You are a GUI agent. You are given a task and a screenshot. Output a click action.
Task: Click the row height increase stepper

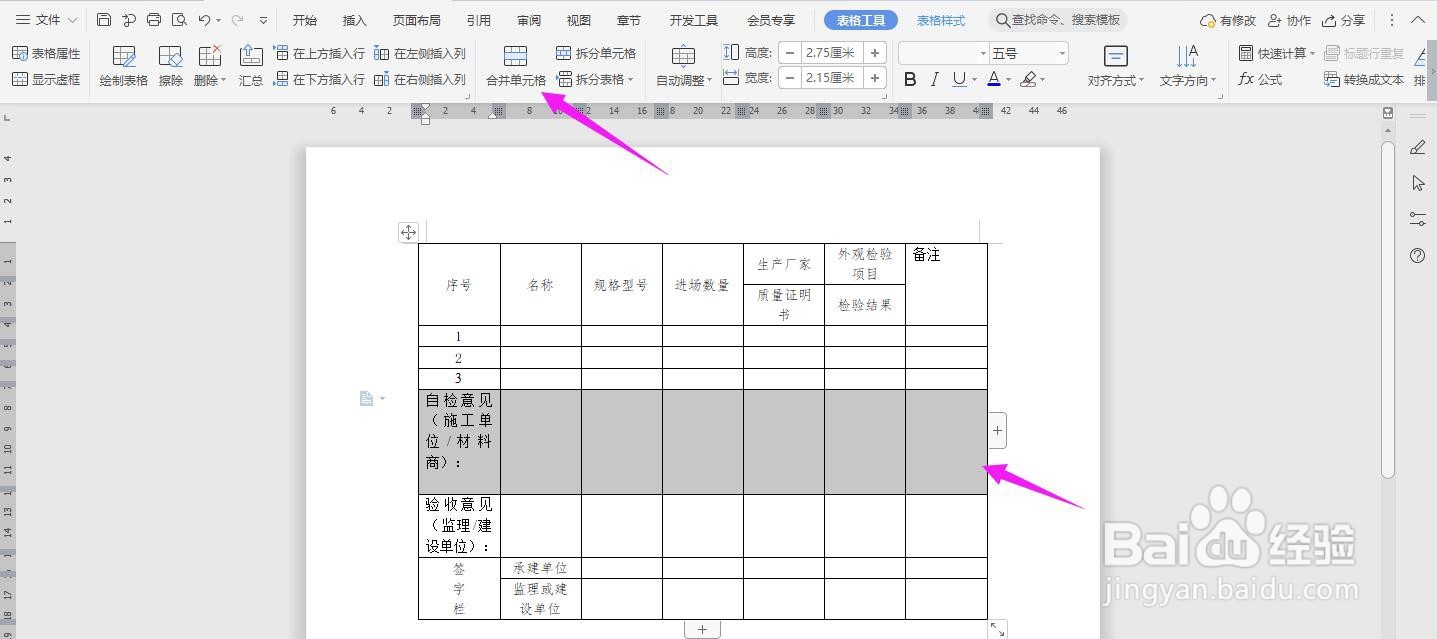point(875,52)
